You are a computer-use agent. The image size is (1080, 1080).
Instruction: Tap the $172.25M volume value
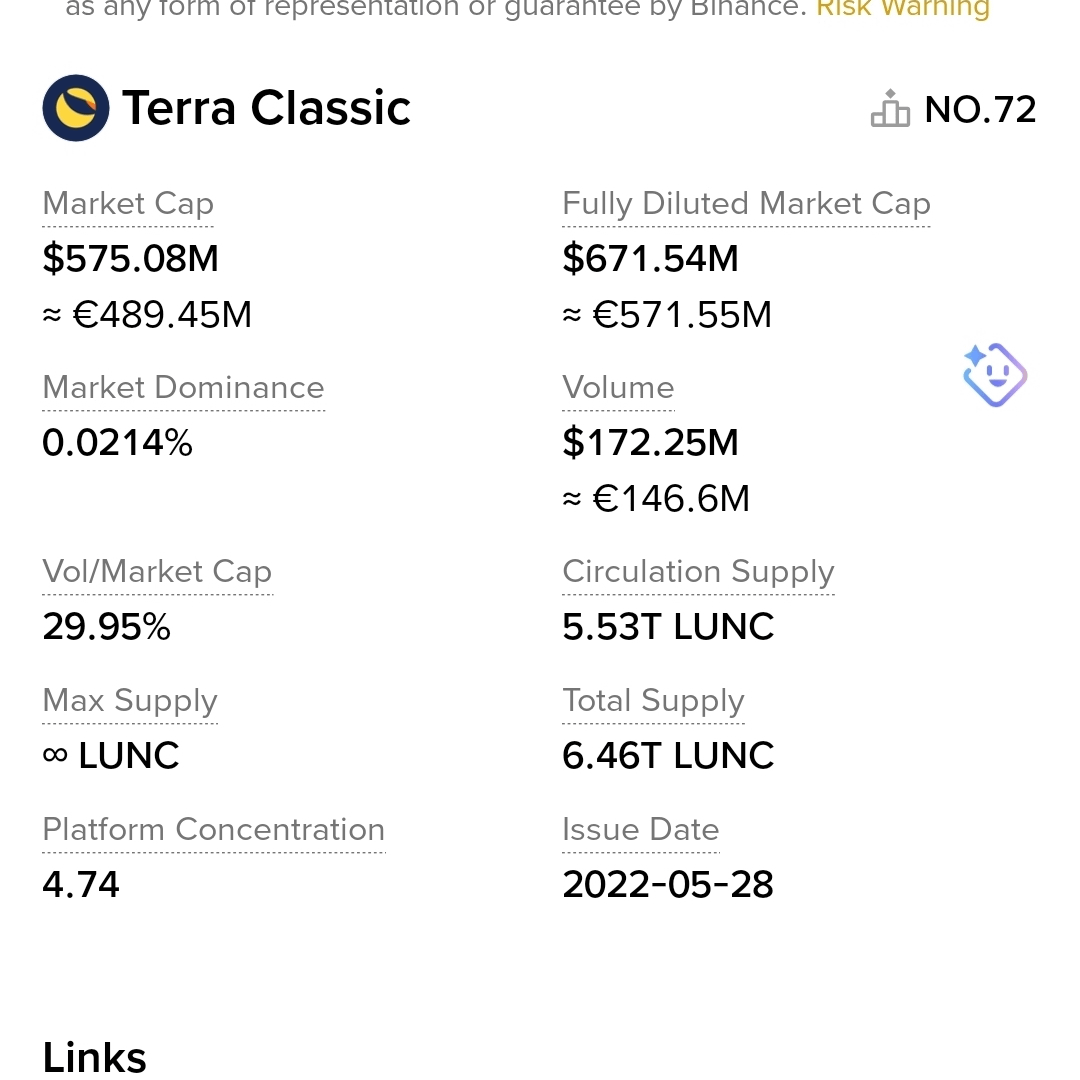(650, 442)
